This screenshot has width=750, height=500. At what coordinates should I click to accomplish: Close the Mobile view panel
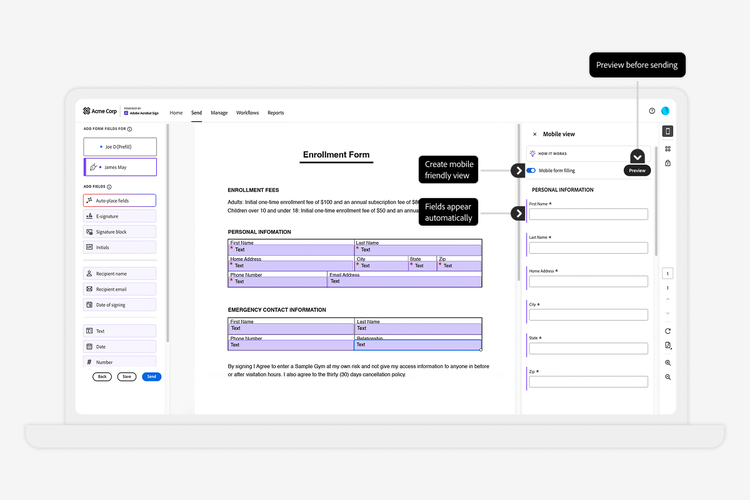tap(534, 133)
